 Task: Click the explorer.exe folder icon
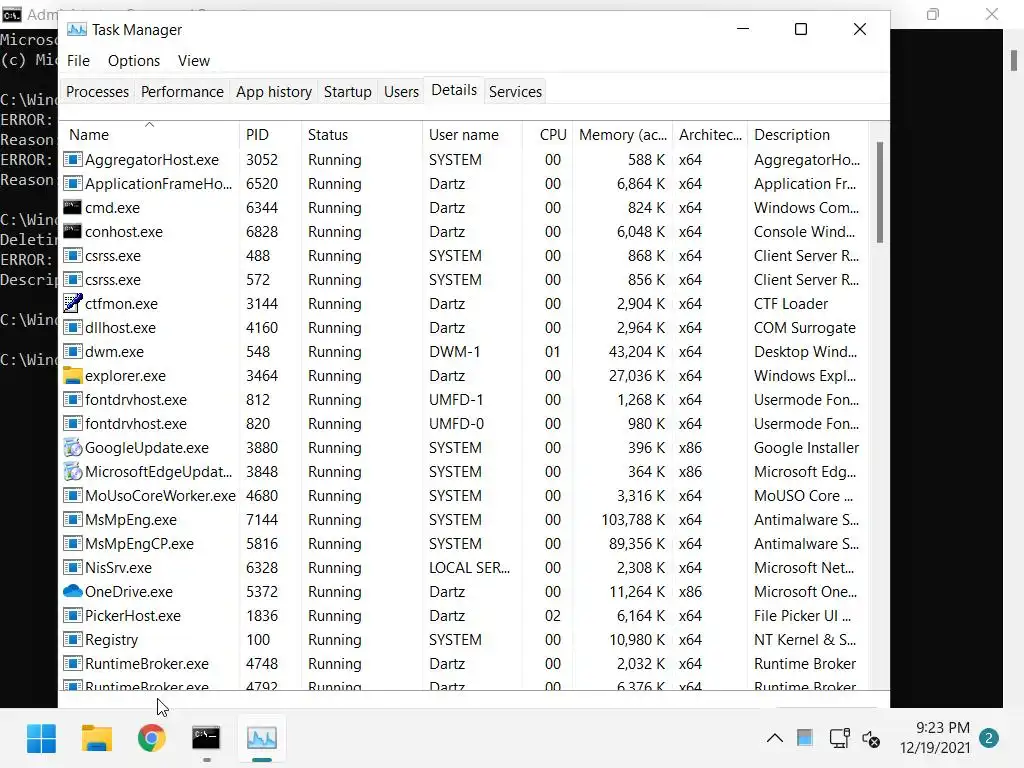click(x=72, y=376)
